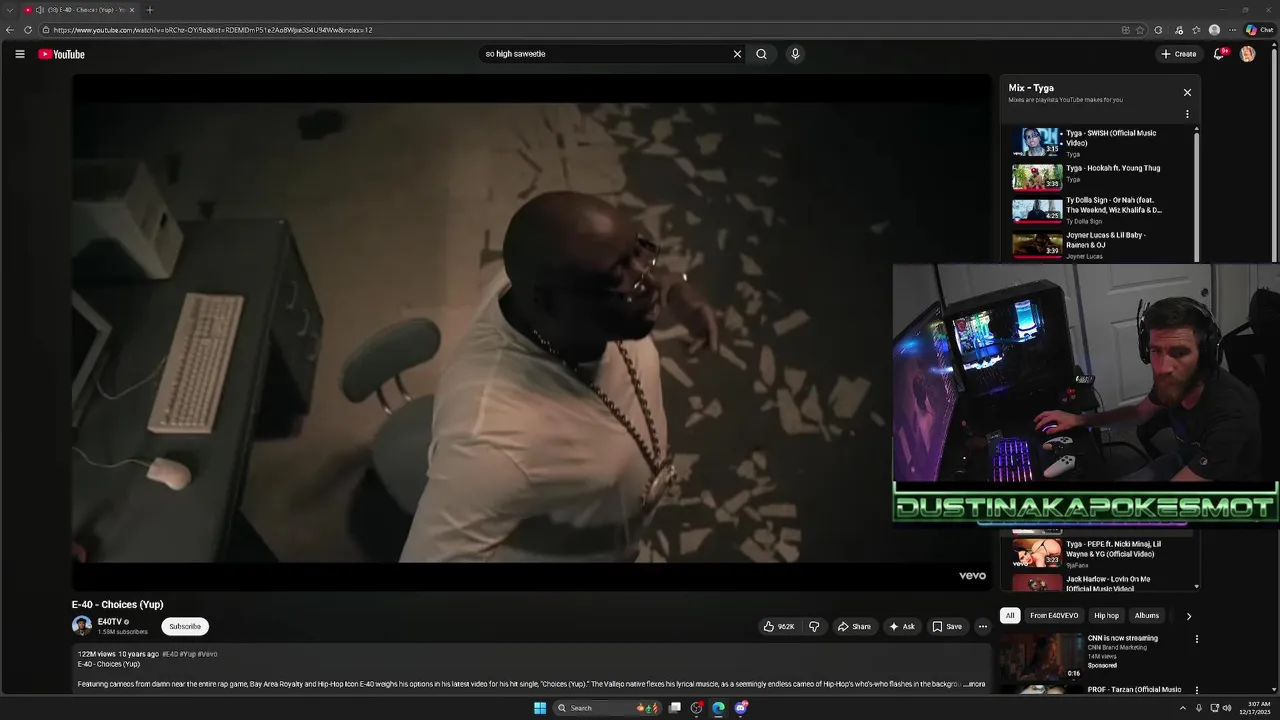Open the system tray volume control

click(x=1227, y=708)
